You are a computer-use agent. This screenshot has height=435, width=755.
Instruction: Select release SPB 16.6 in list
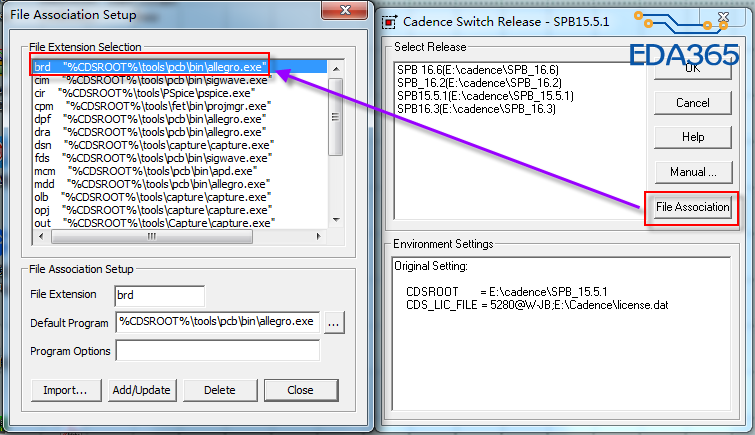[x=478, y=70]
